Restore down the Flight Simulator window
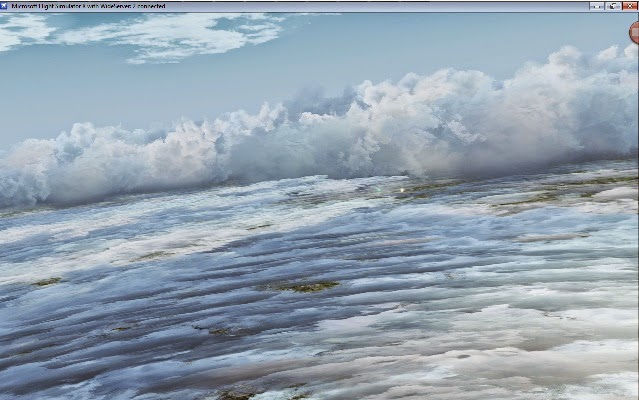The image size is (639, 400). click(613, 7)
